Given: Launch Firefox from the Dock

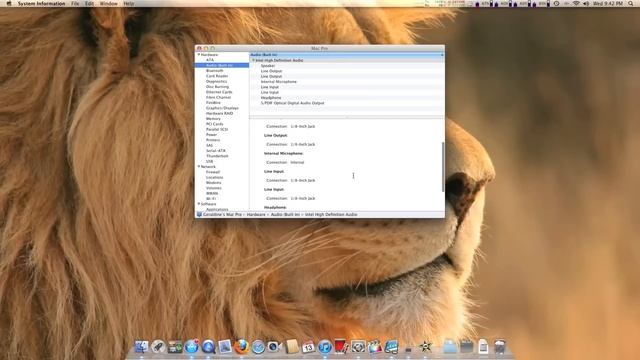Looking at the screenshot, I should coord(242,347).
